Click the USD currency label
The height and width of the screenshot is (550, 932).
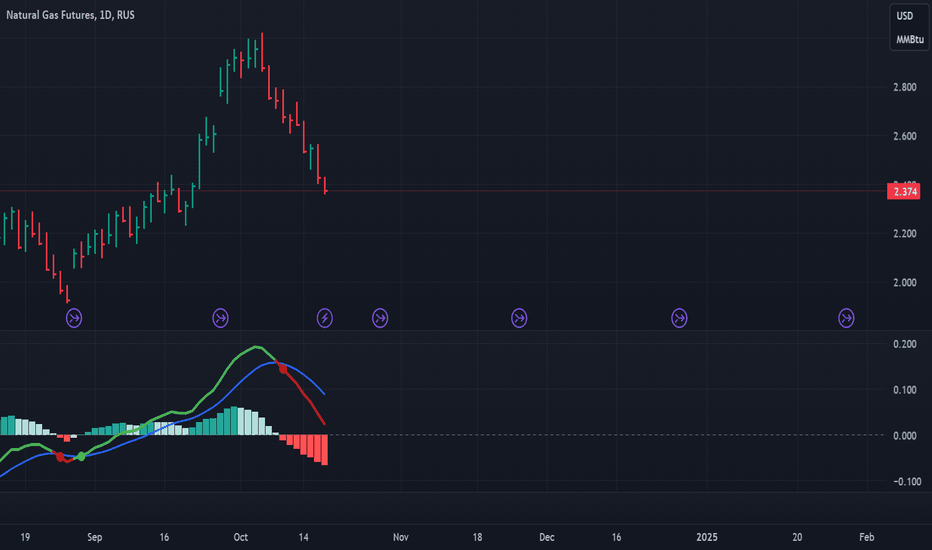[905, 16]
